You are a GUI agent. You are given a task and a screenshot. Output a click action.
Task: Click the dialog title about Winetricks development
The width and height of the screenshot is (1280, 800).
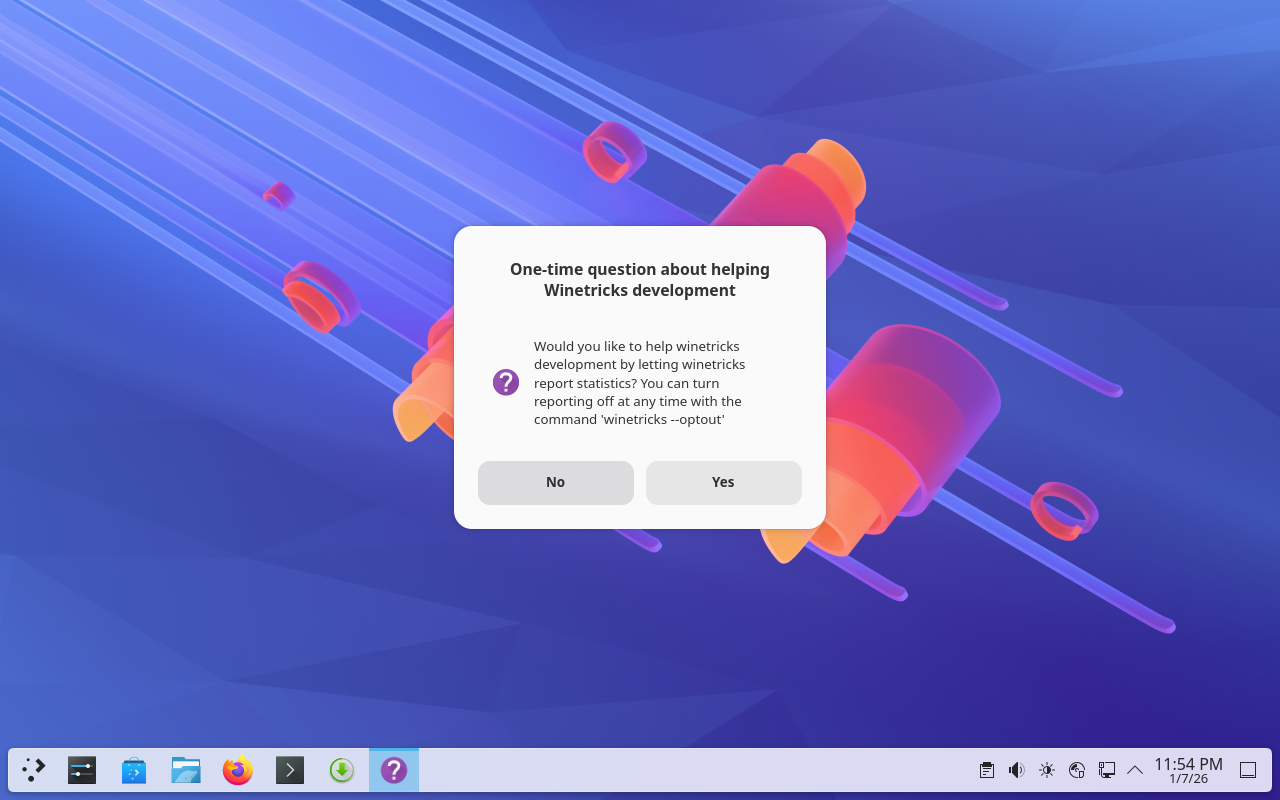click(x=640, y=280)
